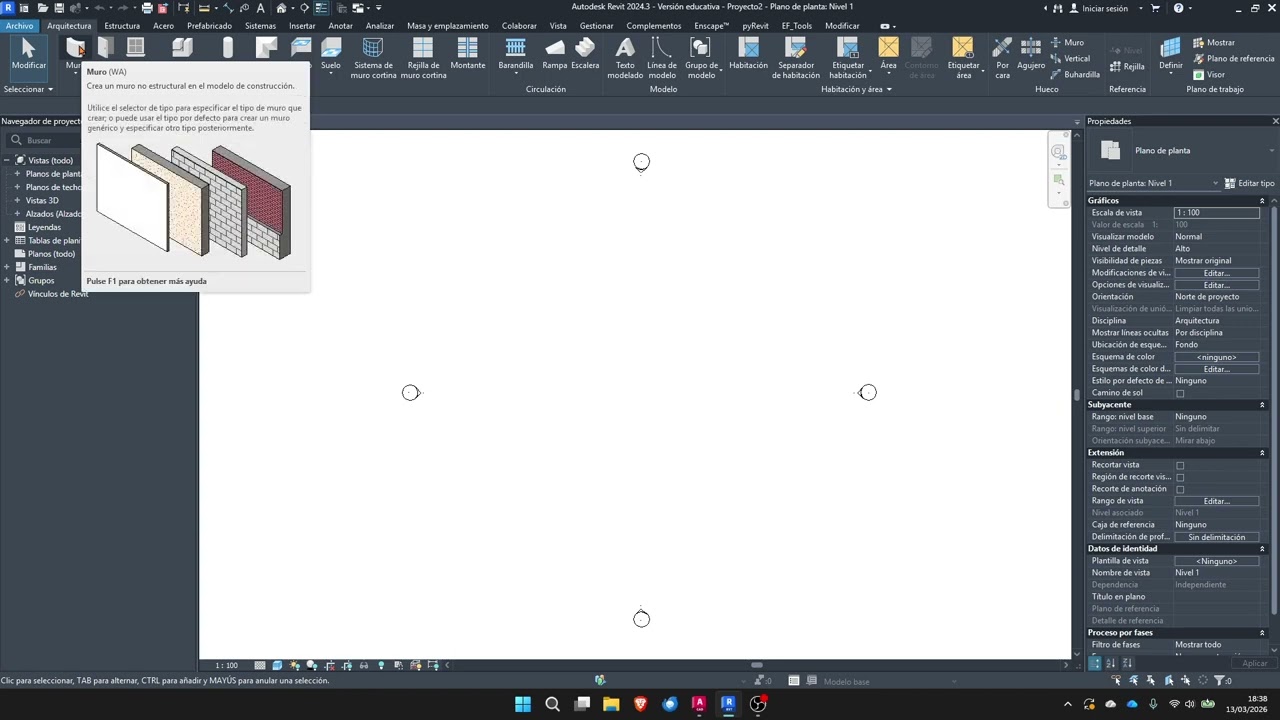The image size is (1280, 720).
Task: Switch to the Vista ribbon tab
Action: 558,26
